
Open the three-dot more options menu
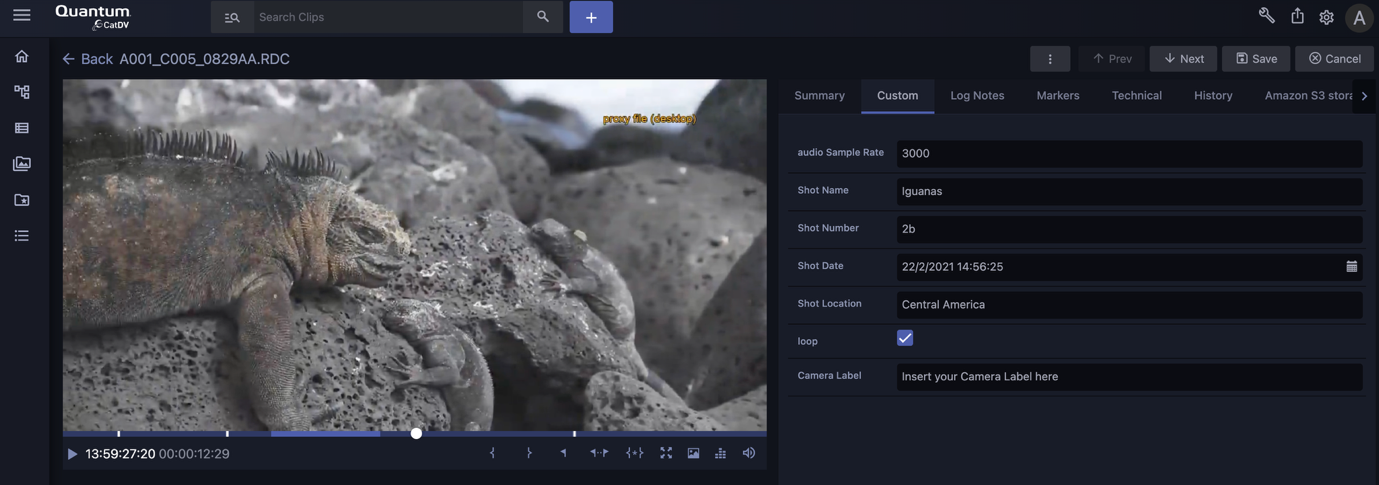pyautogui.click(x=1050, y=59)
